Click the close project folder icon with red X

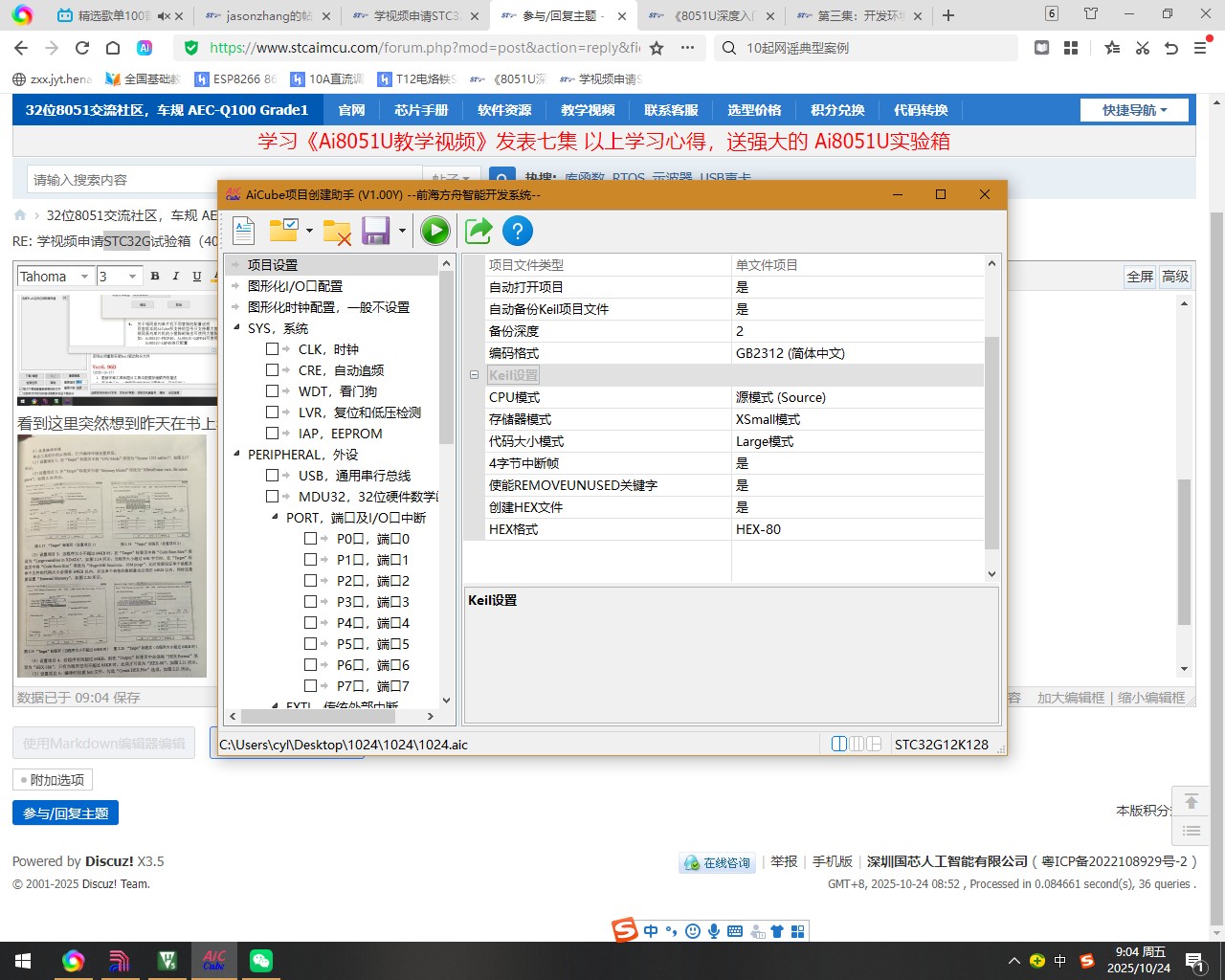click(x=337, y=231)
